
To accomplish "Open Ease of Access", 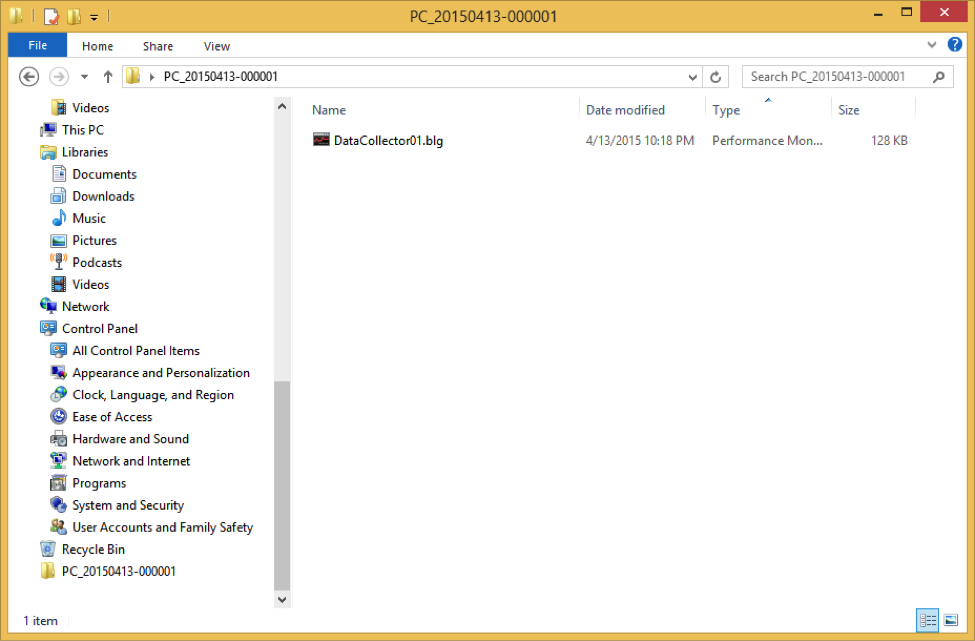I will coord(112,417).
